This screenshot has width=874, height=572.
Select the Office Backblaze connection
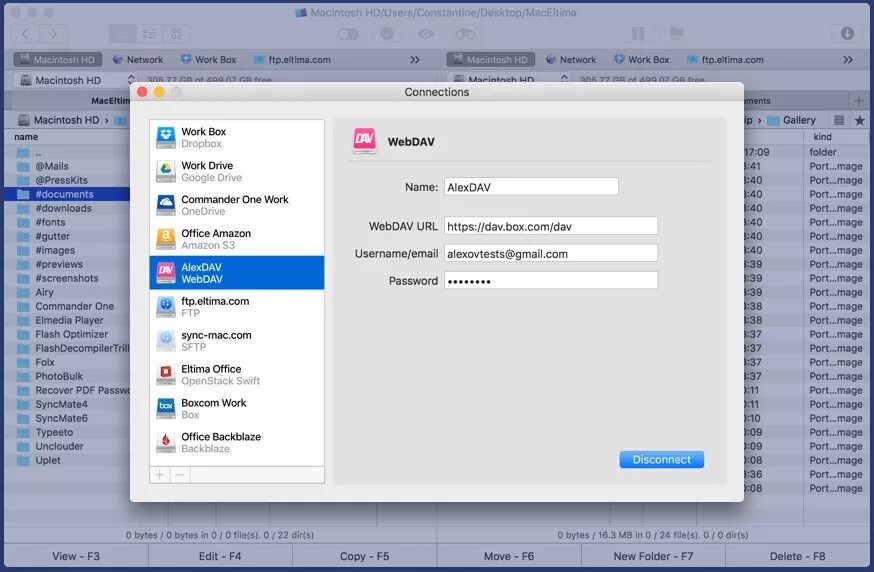(x=236, y=443)
